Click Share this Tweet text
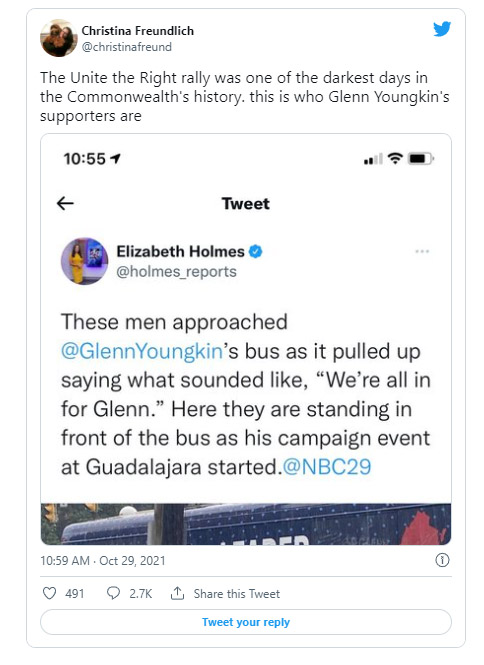Image resolution: width=484 pixels, height=665 pixels. tap(237, 593)
